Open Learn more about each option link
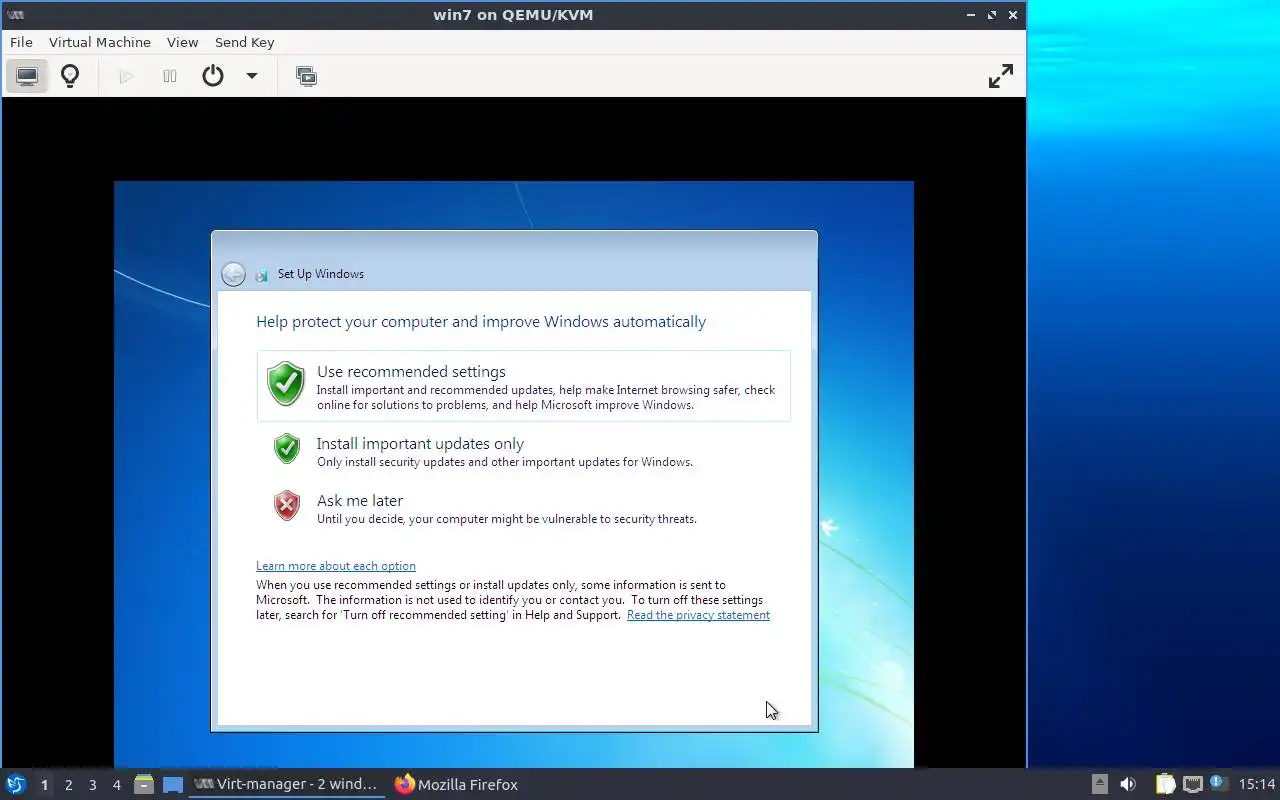Image resolution: width=1280 pixels, height=800 pixels. click(336, 566)
